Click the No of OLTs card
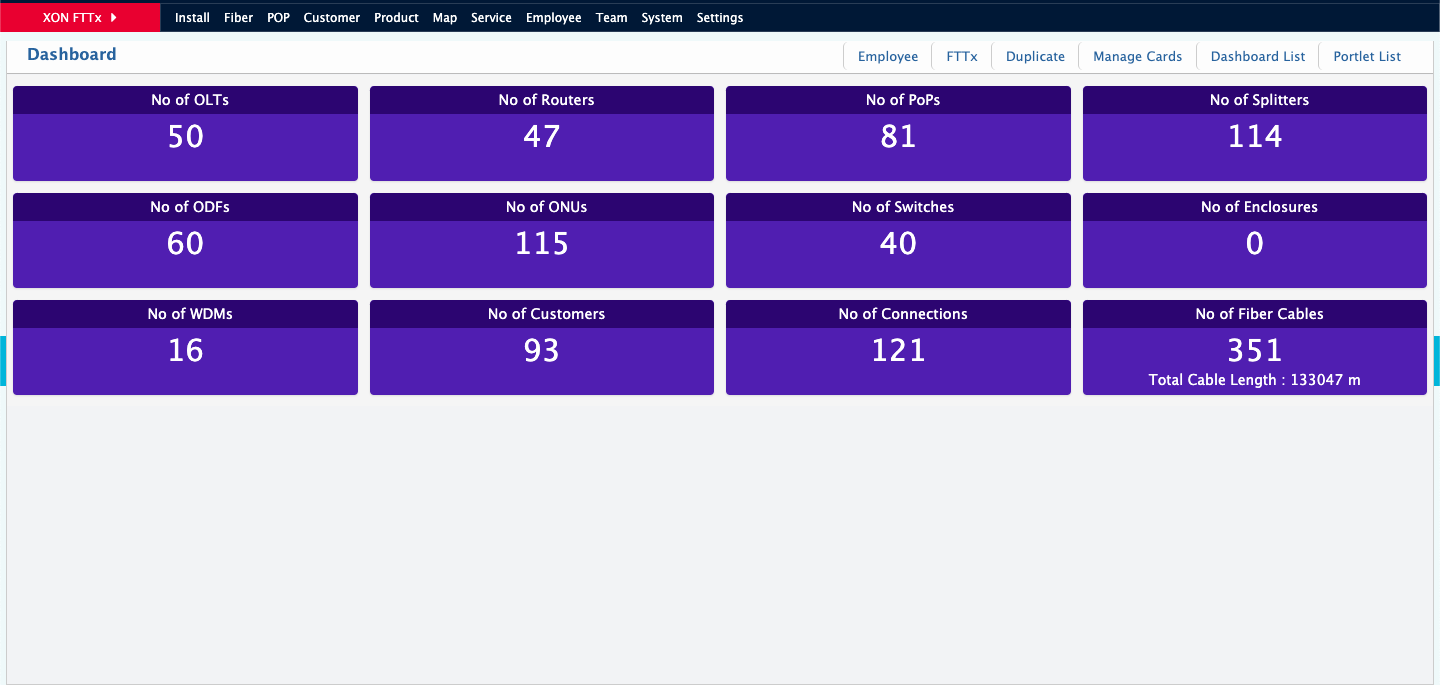1440x685 pixels. [185, 134]
